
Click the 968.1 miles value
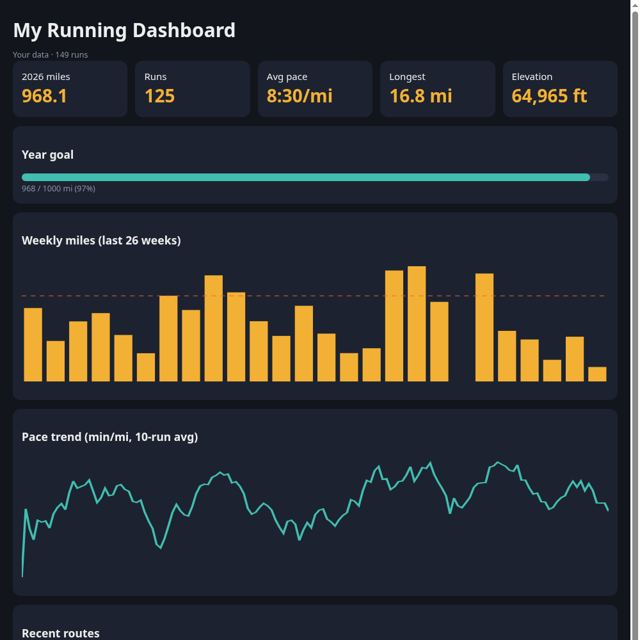(44, 96)
